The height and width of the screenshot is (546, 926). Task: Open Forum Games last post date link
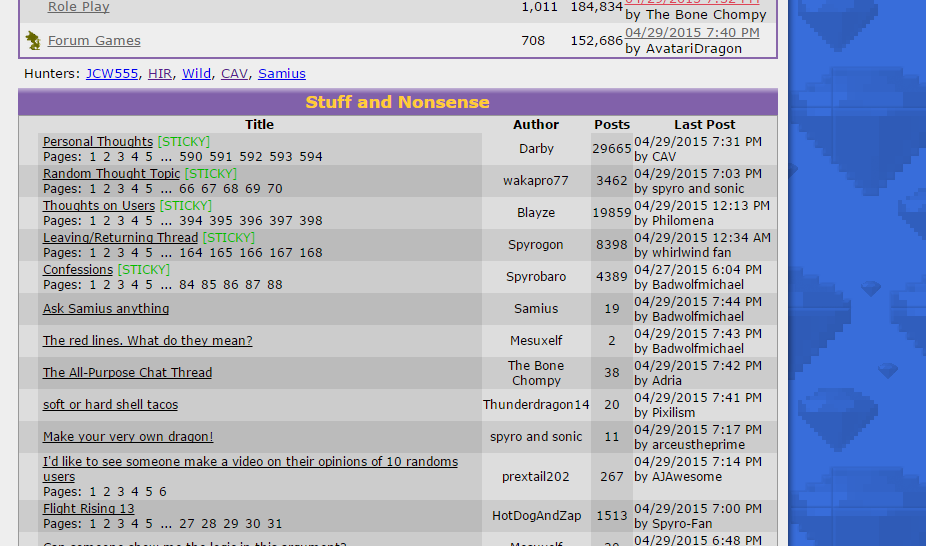[x=692, y=32]
